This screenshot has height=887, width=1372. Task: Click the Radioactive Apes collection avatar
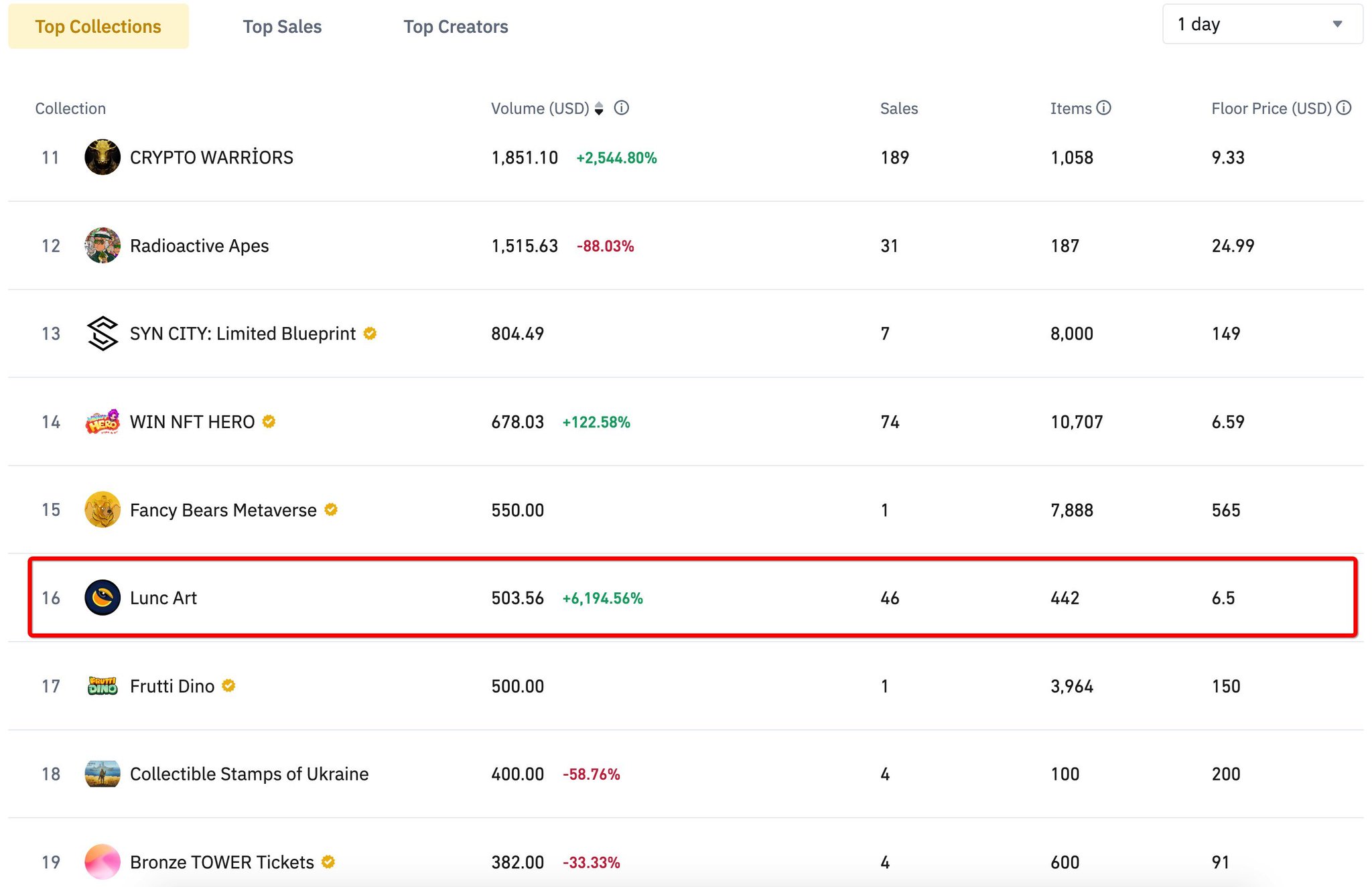click(102, 245)
